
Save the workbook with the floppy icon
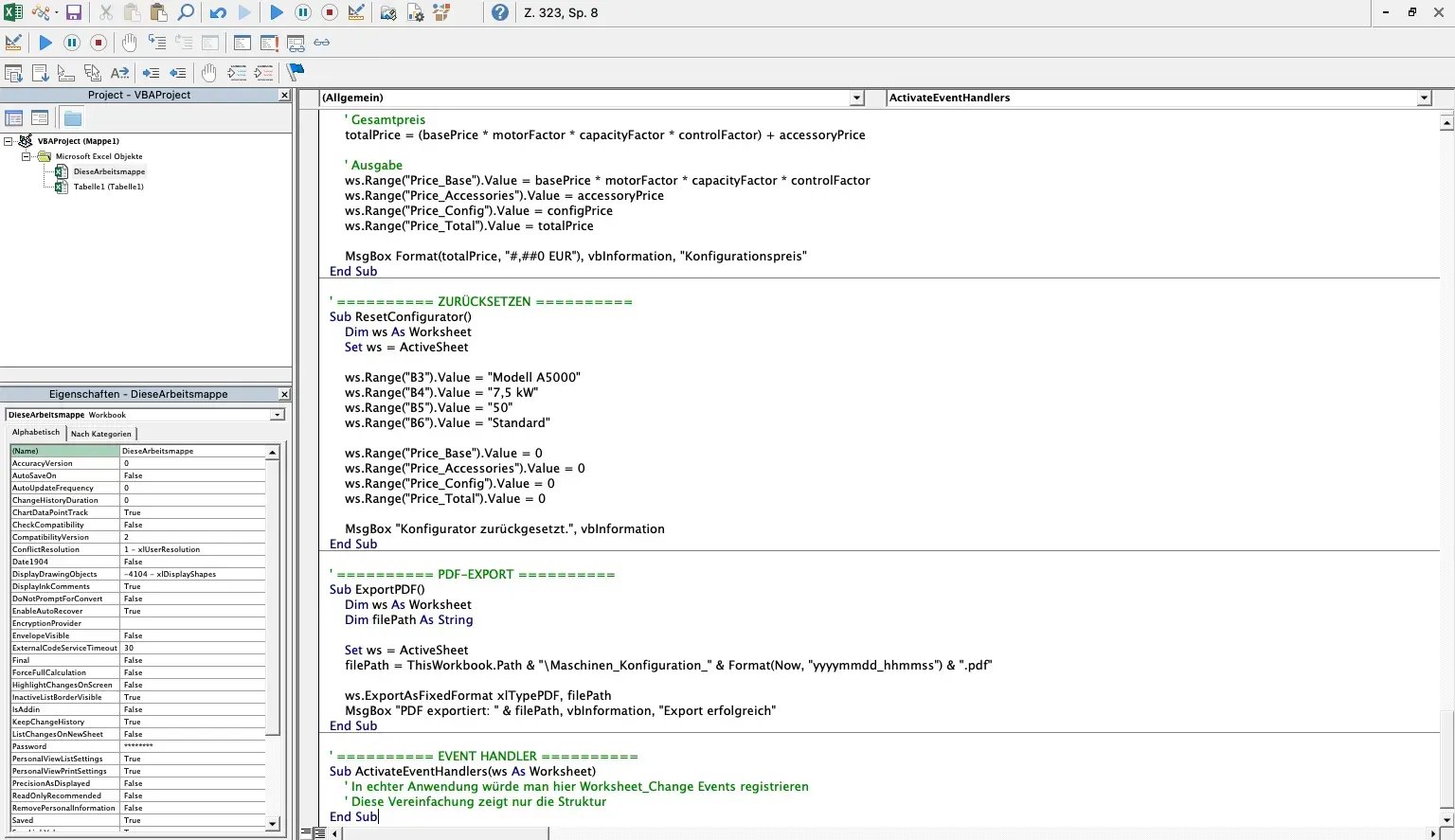point(74,12)
